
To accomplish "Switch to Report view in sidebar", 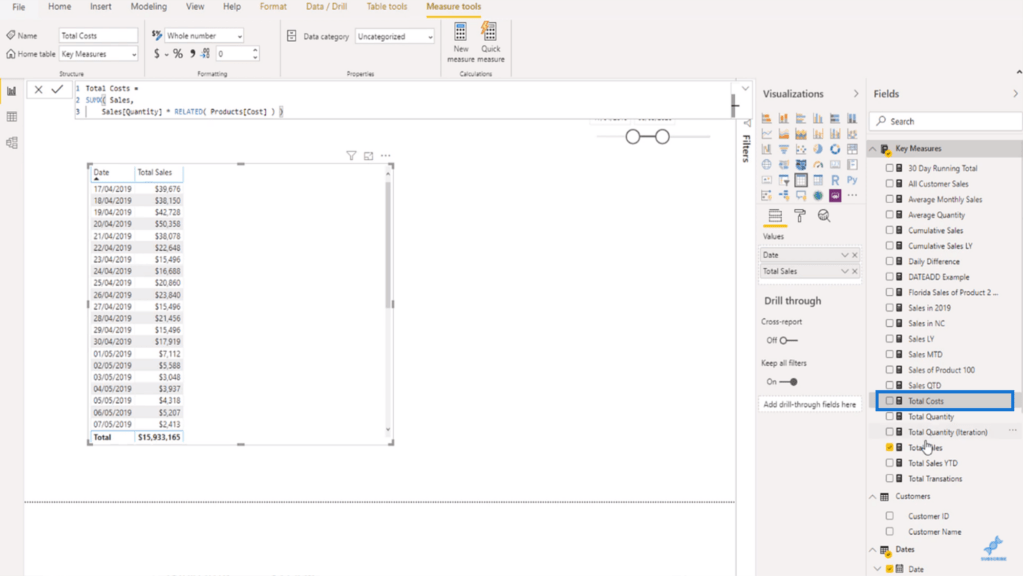I will [x=12, y=91].
